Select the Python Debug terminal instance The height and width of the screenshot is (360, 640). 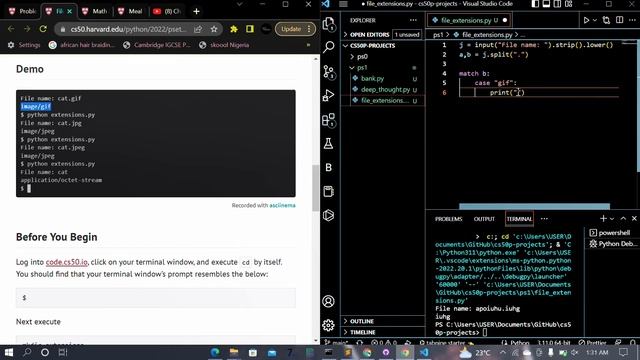point(613,244)
